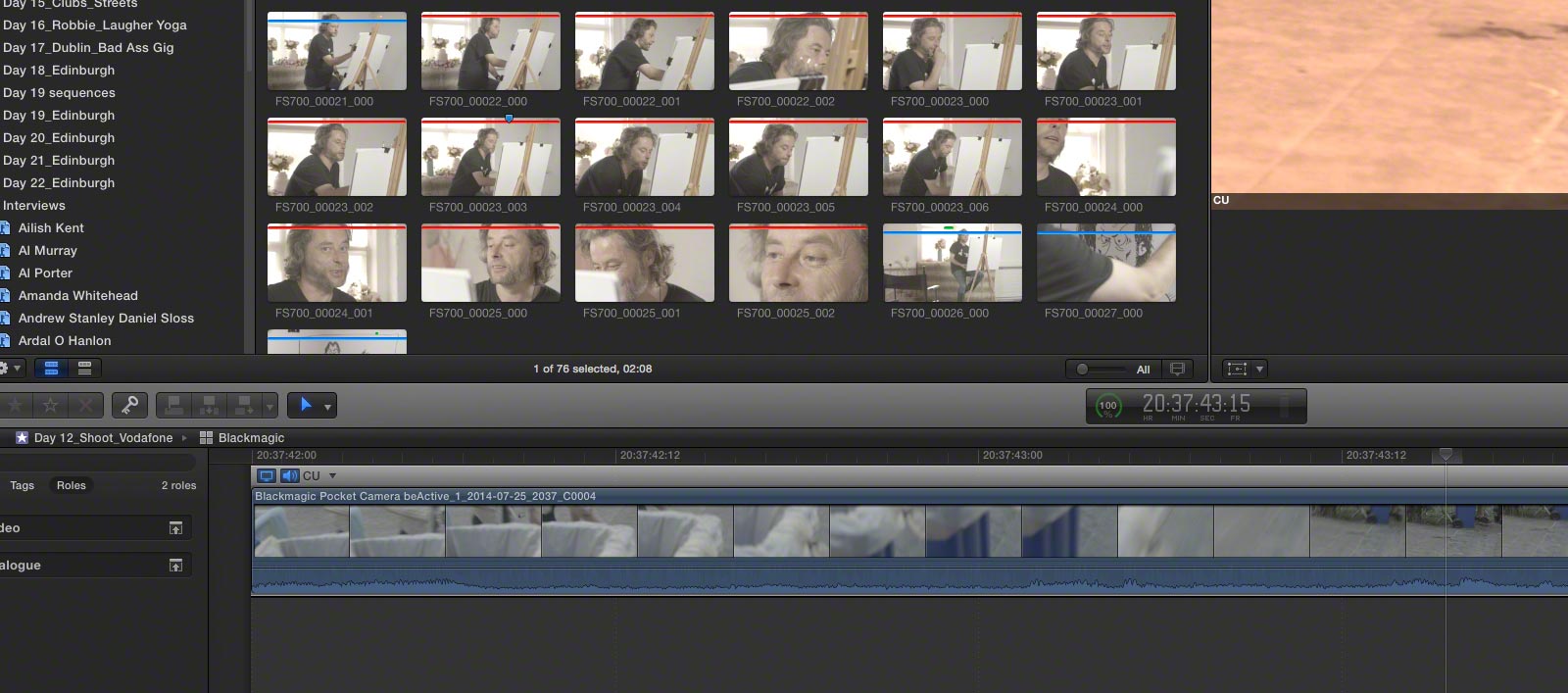Select Andrew Stanley Daniel Sloss collection
Image resolution: width=1568 pixels, height=693 pixels.
pyautogui.click(x=106, y=319)
